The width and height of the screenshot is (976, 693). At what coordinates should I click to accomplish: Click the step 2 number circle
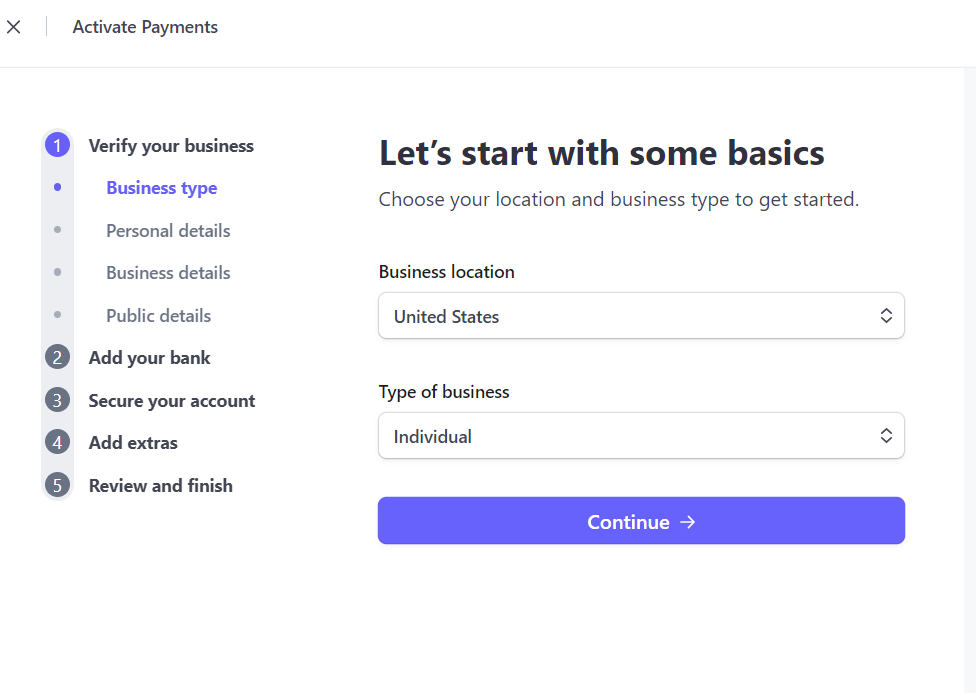pyautogui.click(x=57, y=358)
